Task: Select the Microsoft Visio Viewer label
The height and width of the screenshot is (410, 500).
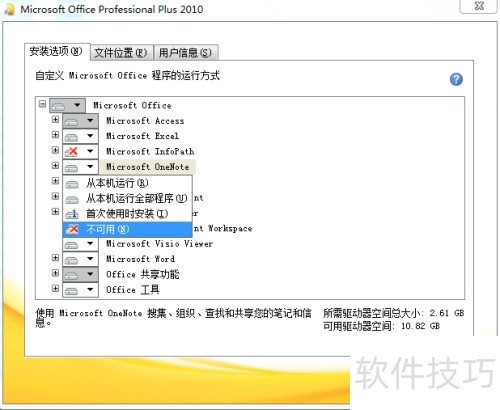Action: coord(159,244)
